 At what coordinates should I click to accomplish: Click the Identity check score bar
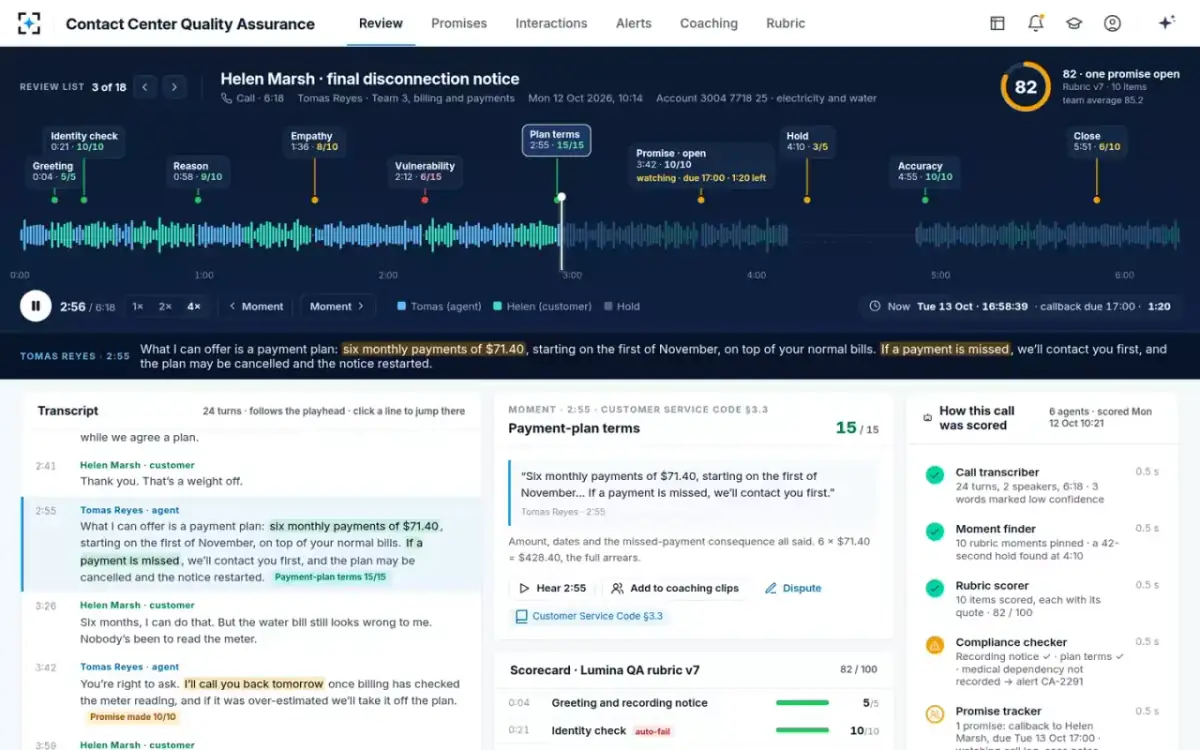pos(803,731)
